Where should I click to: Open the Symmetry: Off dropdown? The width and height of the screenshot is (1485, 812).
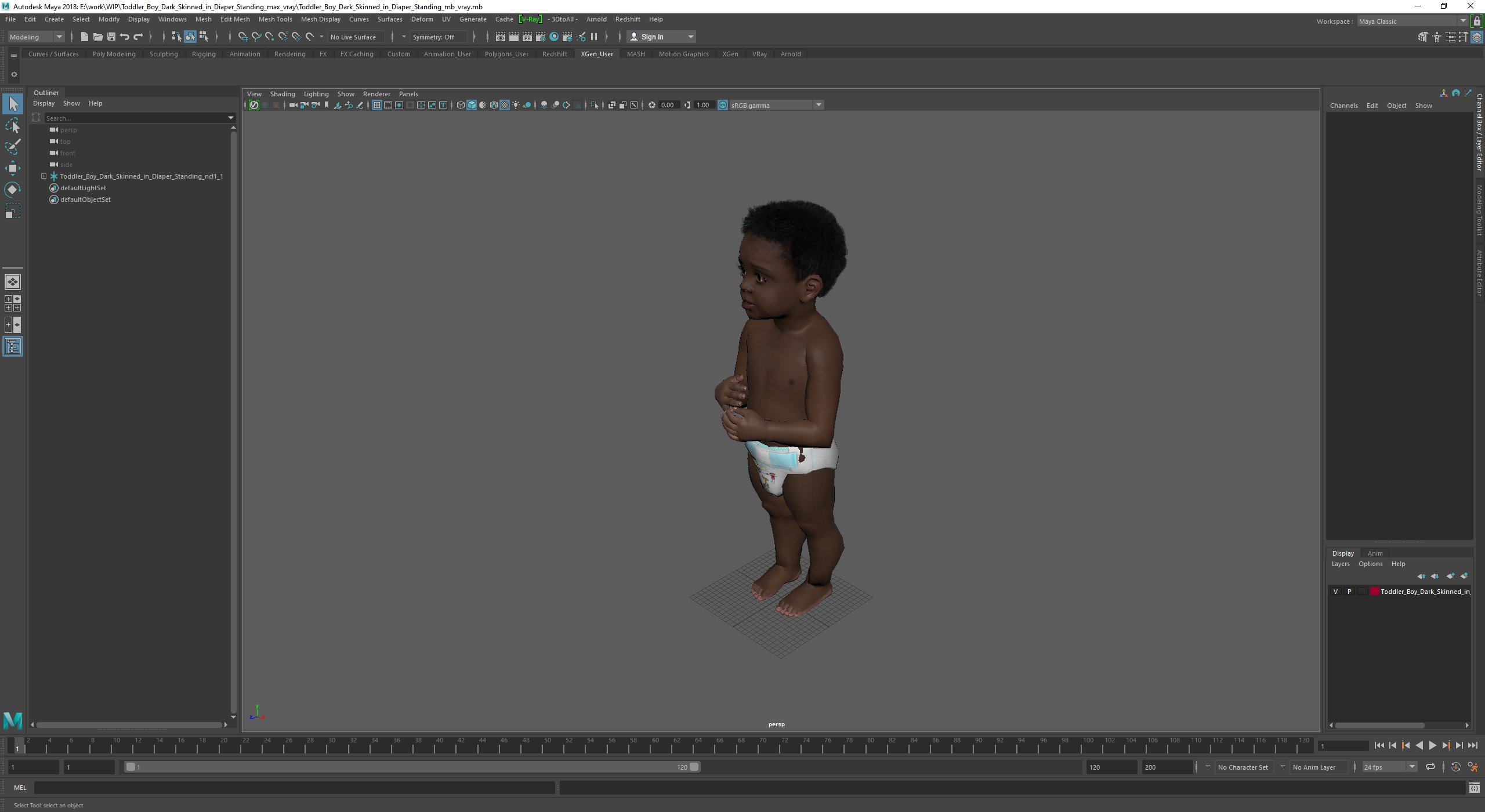click(439, 37)
